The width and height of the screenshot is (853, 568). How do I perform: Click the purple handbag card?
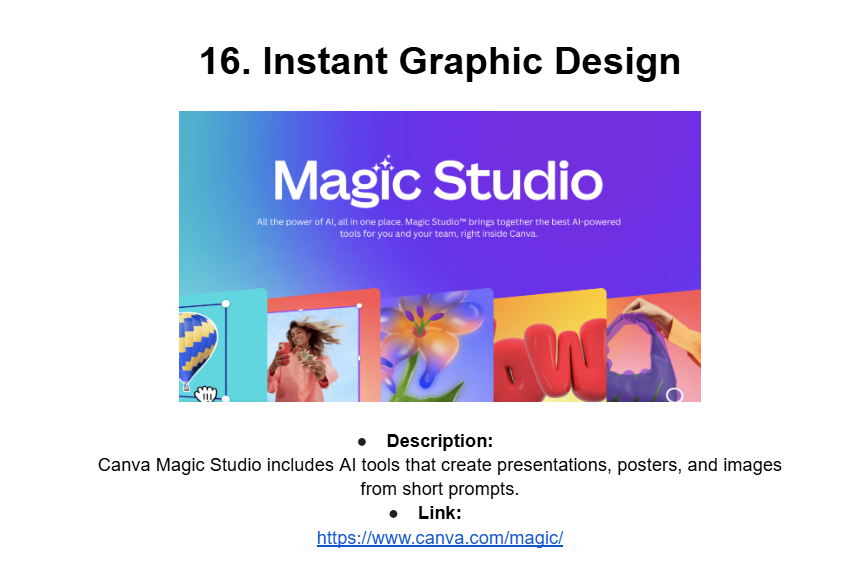pyautogui.click(x=653, y=346)
